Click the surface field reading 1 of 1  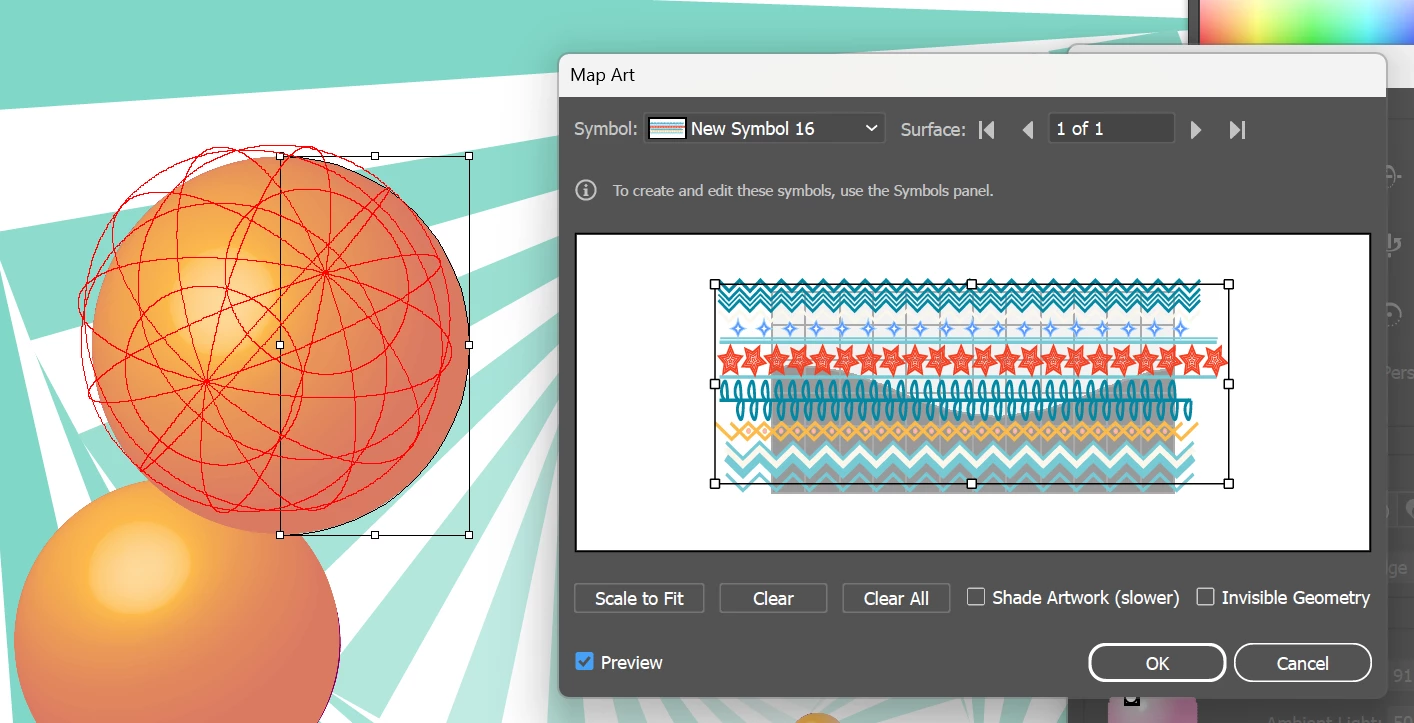tap(1111, 128)
